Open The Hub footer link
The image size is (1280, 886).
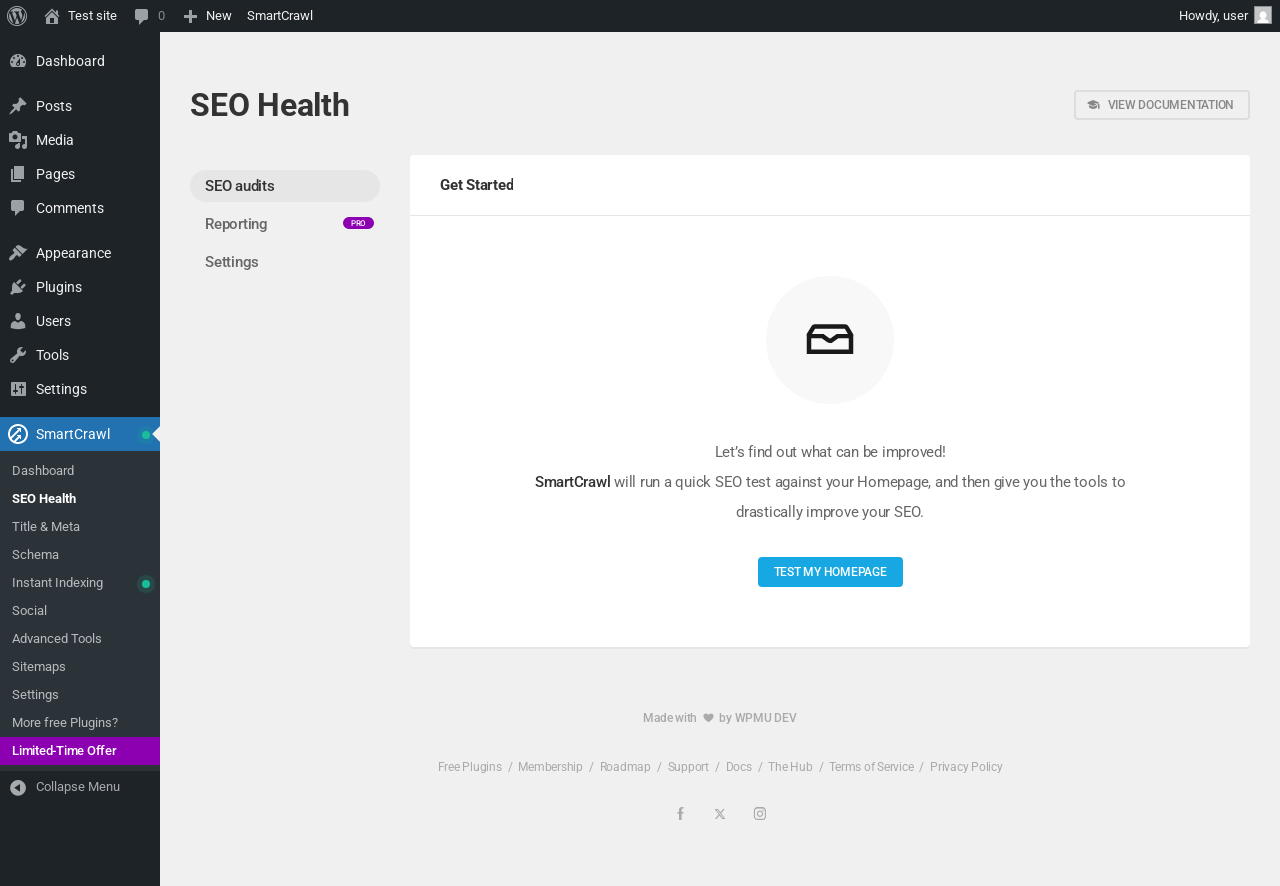[790, 767]
